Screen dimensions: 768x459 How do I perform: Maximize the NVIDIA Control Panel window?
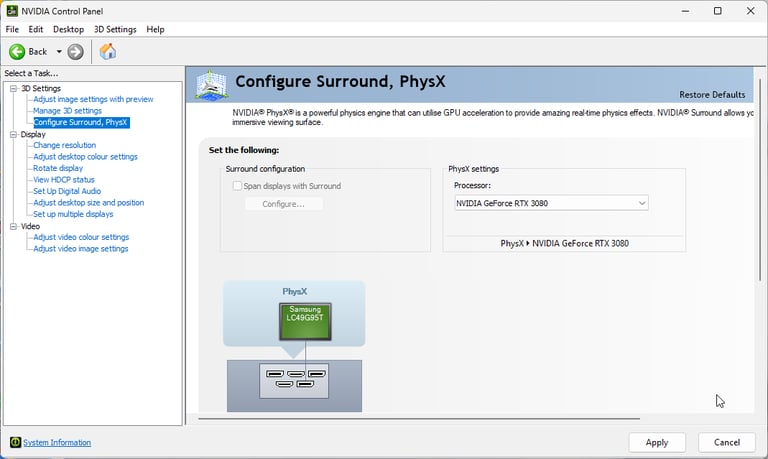(718, 11)
